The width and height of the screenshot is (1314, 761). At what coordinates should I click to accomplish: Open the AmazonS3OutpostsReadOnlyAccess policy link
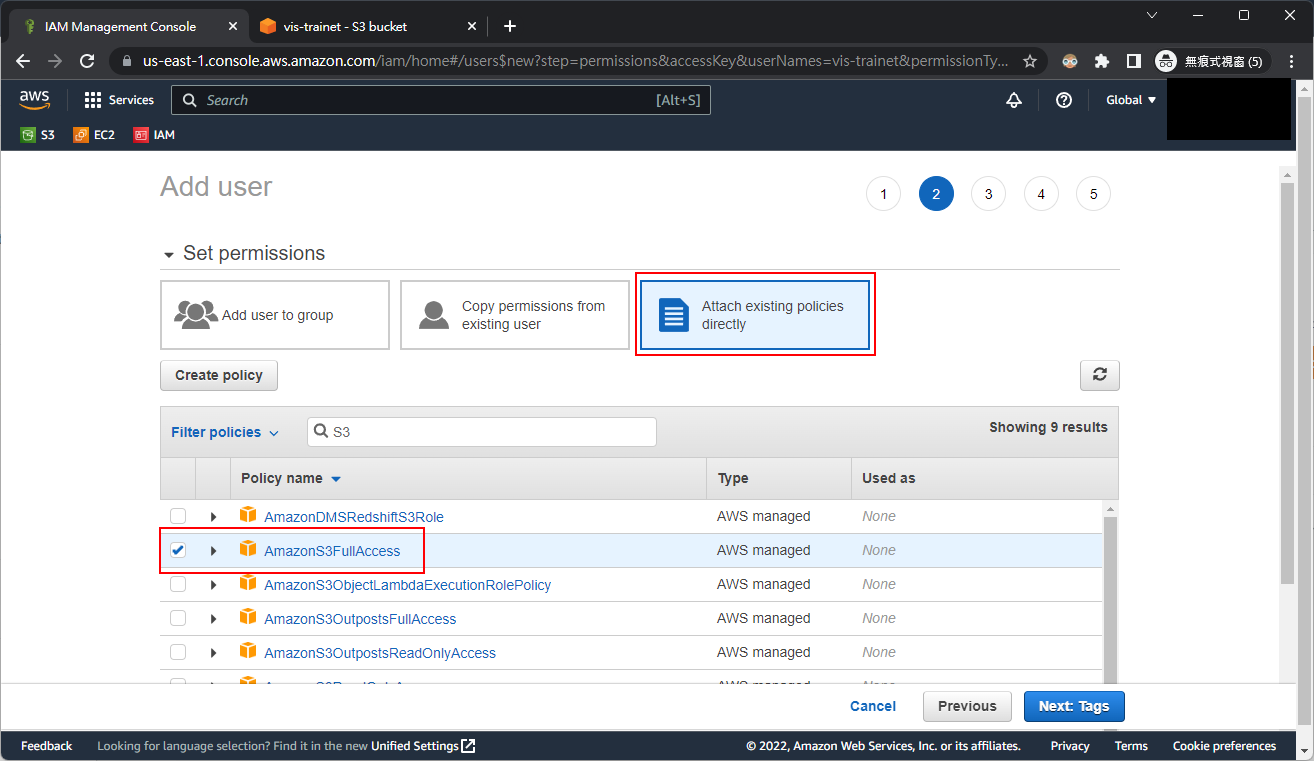(380, 653)
